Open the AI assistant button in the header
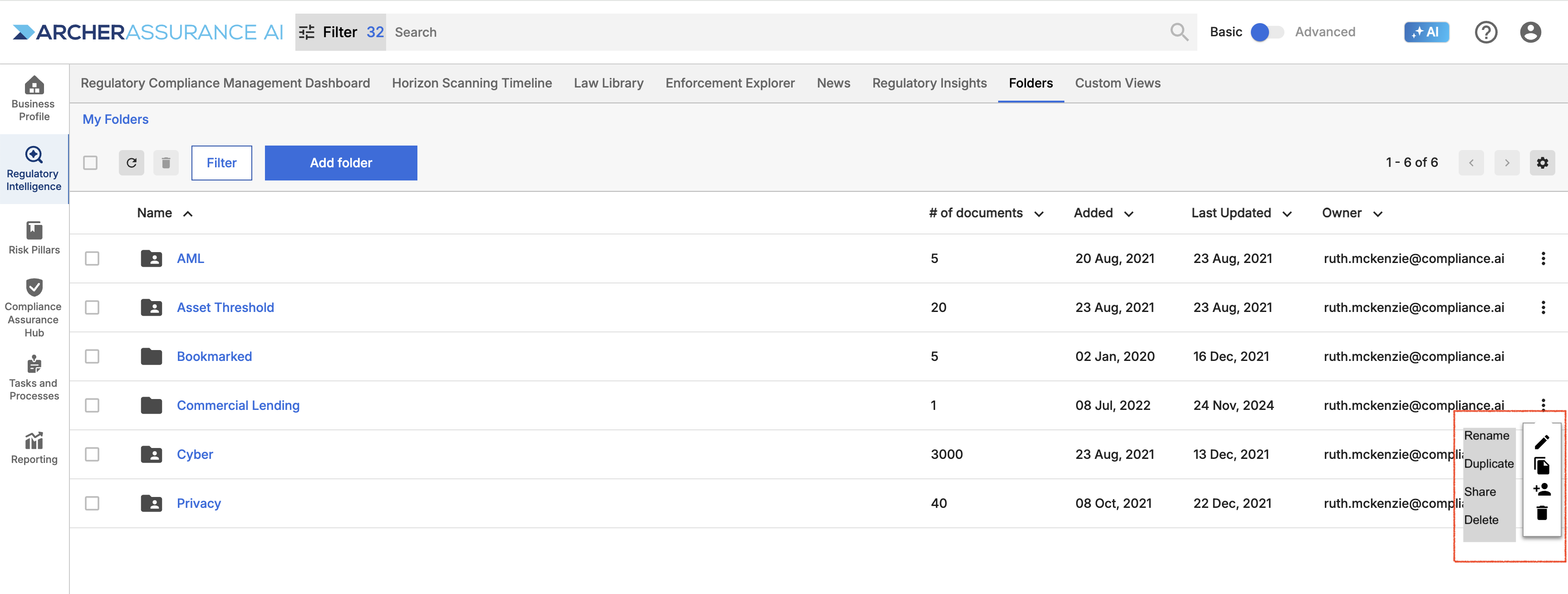 point(1427,32)
